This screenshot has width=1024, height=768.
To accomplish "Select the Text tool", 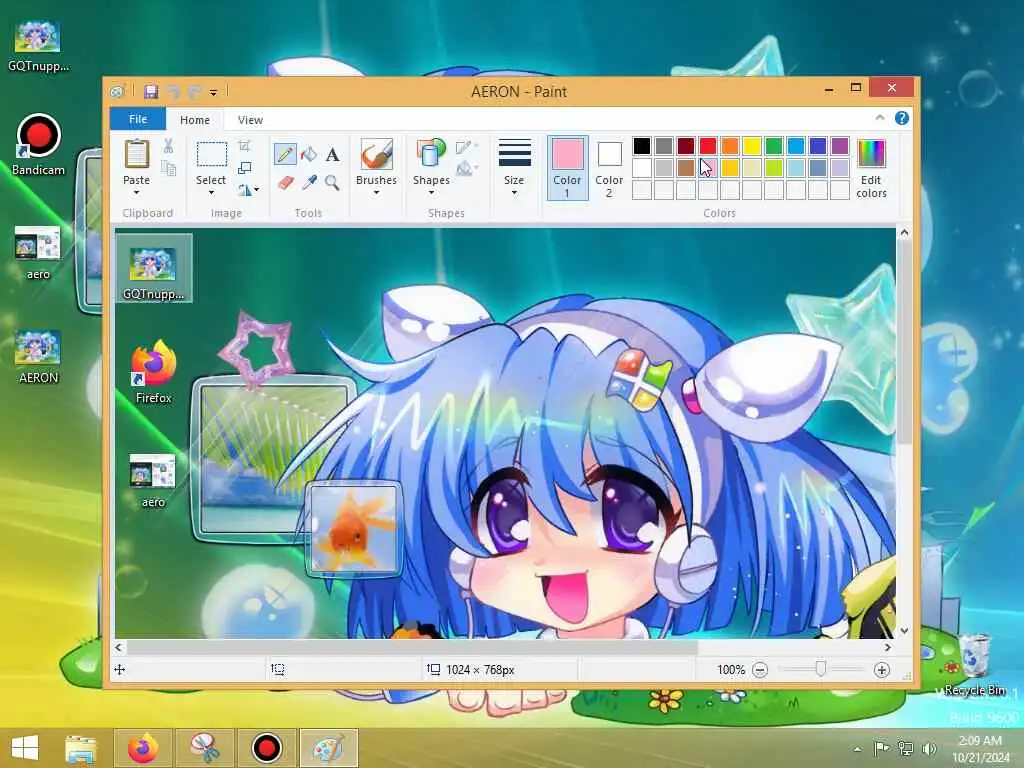I will pos(332,155).
